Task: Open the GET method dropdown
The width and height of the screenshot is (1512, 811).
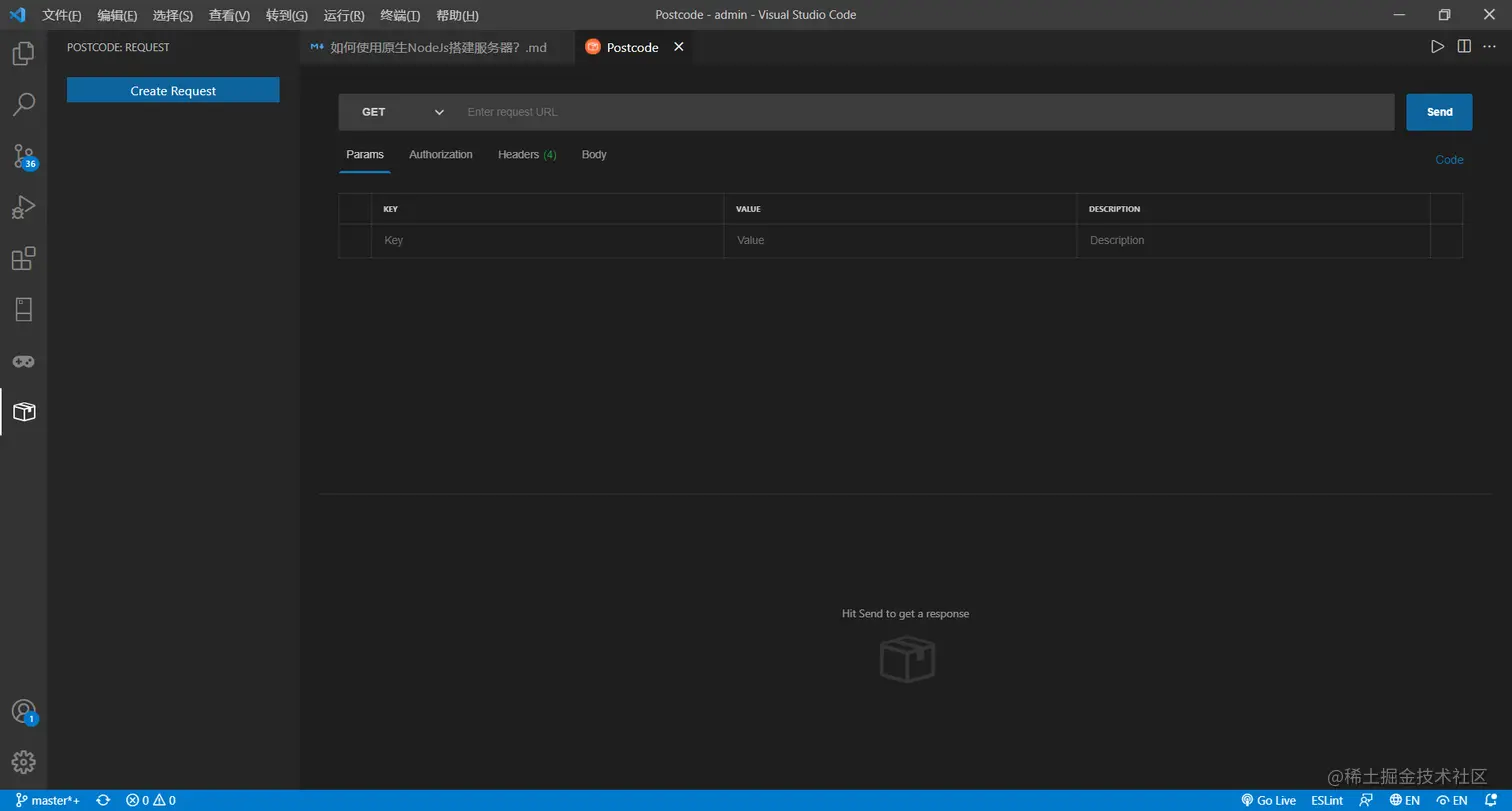Action: [401, 112]
